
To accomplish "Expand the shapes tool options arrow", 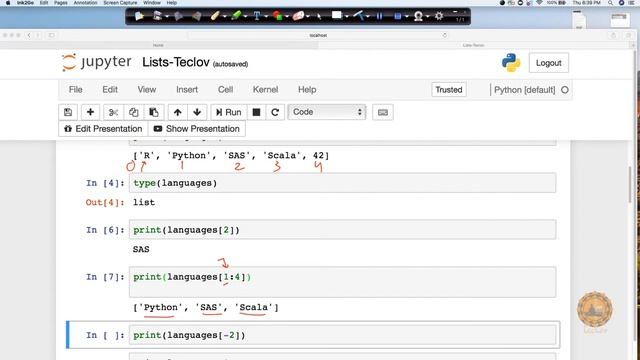I will click(x=287, y=17).
